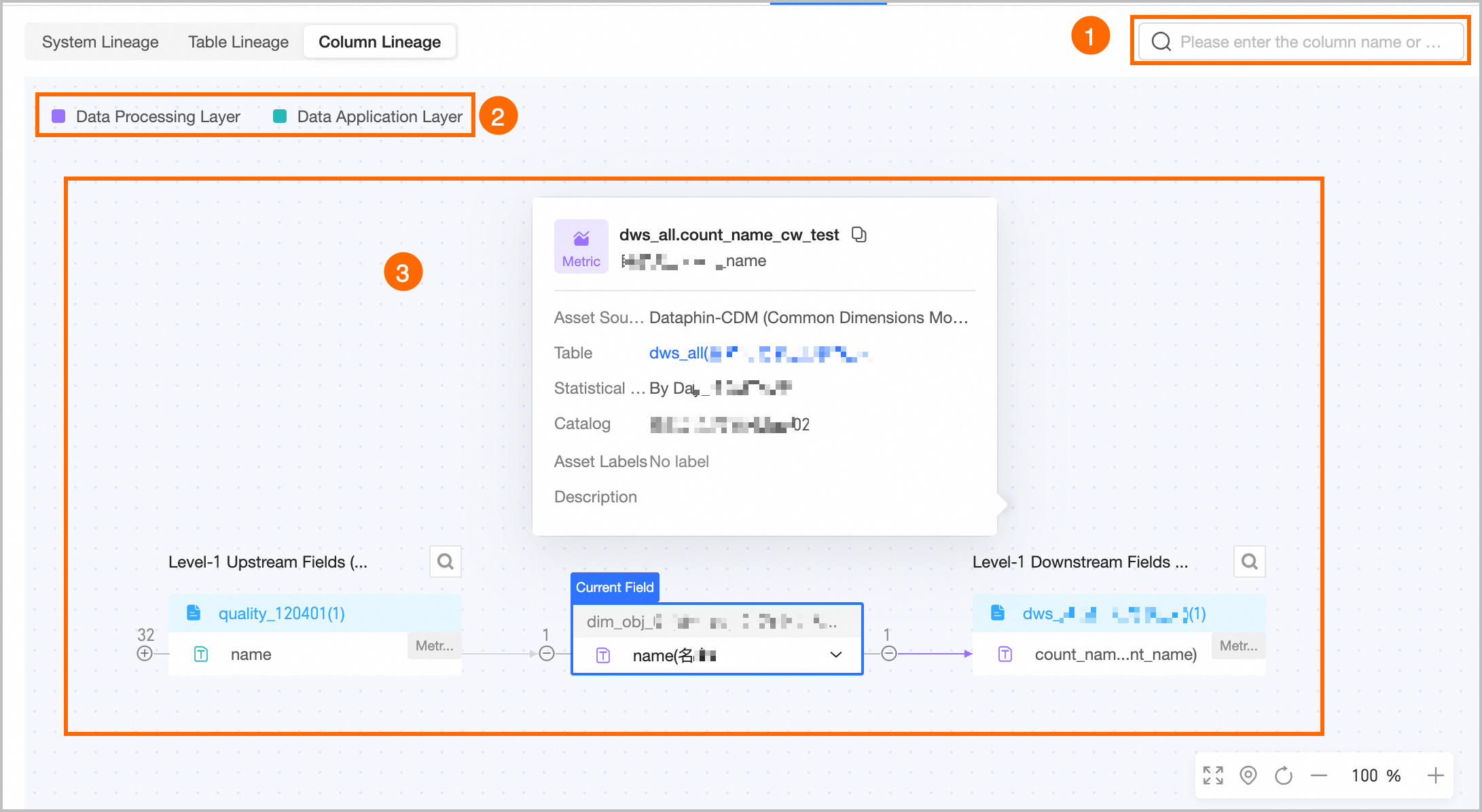Zoom in with the plus icon

1435,775
